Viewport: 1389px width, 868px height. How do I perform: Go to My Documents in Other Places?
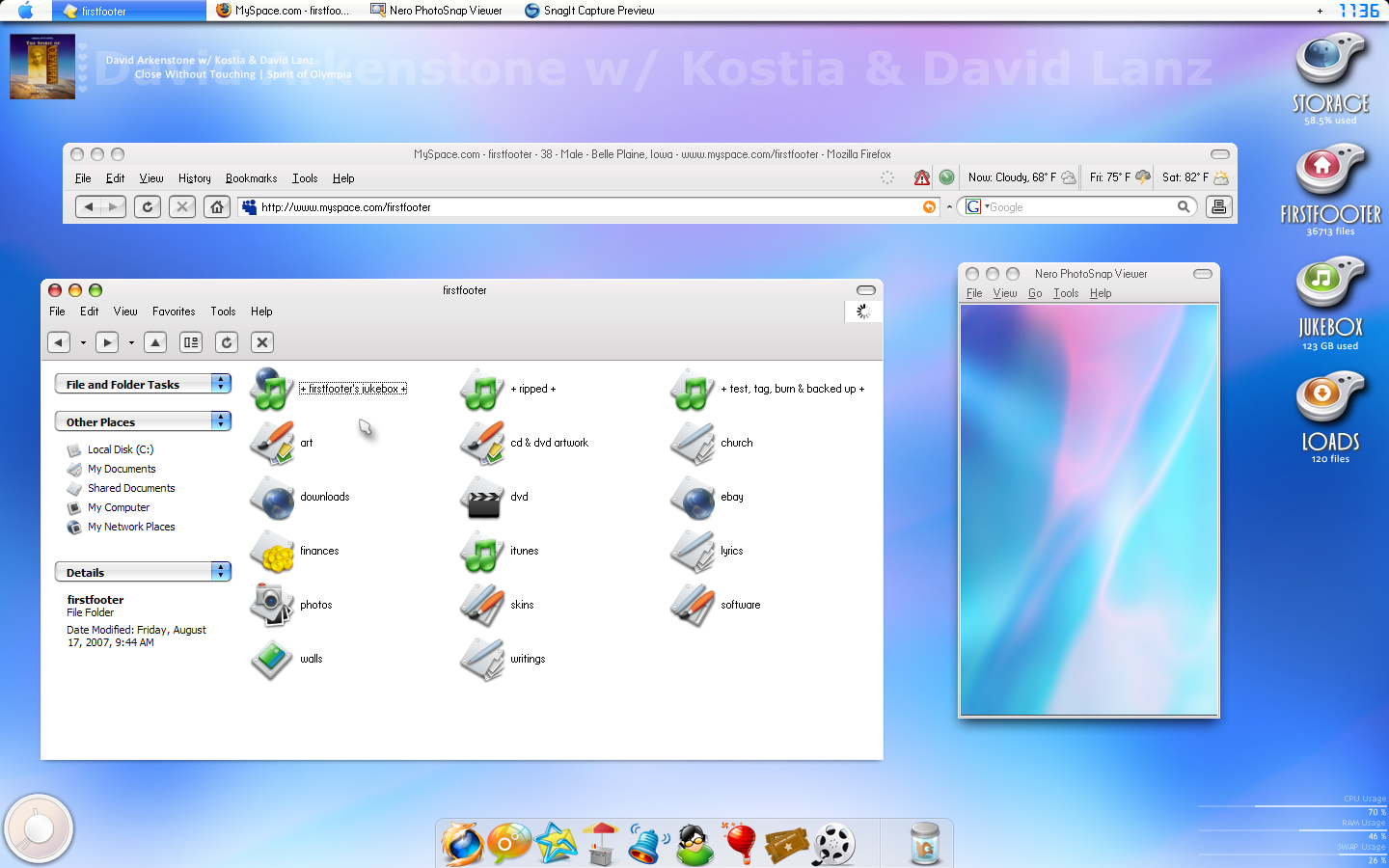tap(122, 470)
